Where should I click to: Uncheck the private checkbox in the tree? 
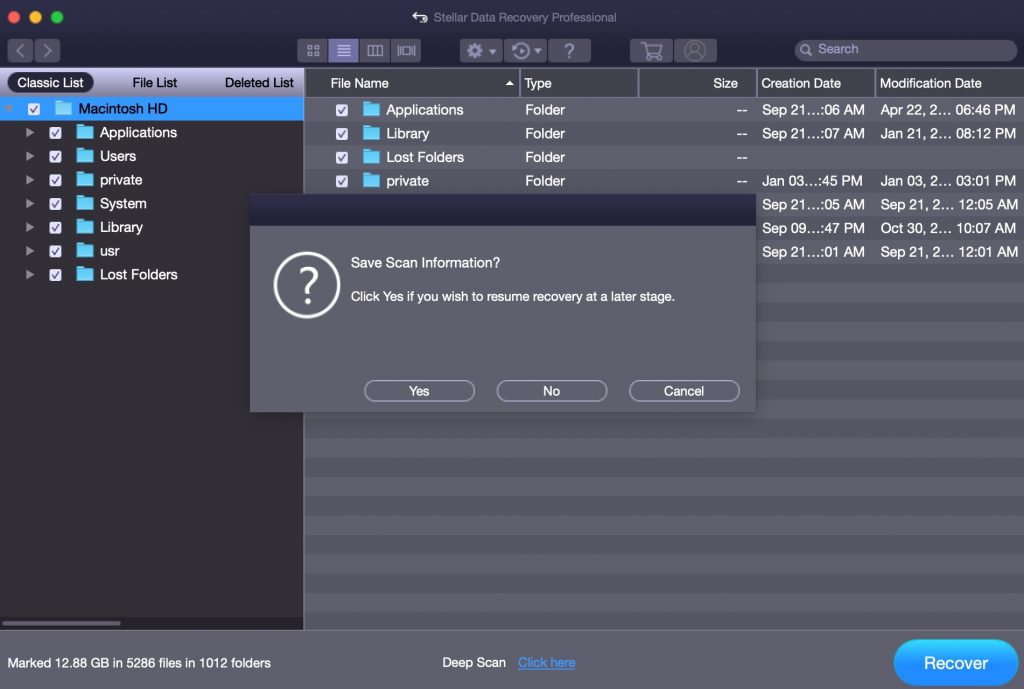coord(56,180)
